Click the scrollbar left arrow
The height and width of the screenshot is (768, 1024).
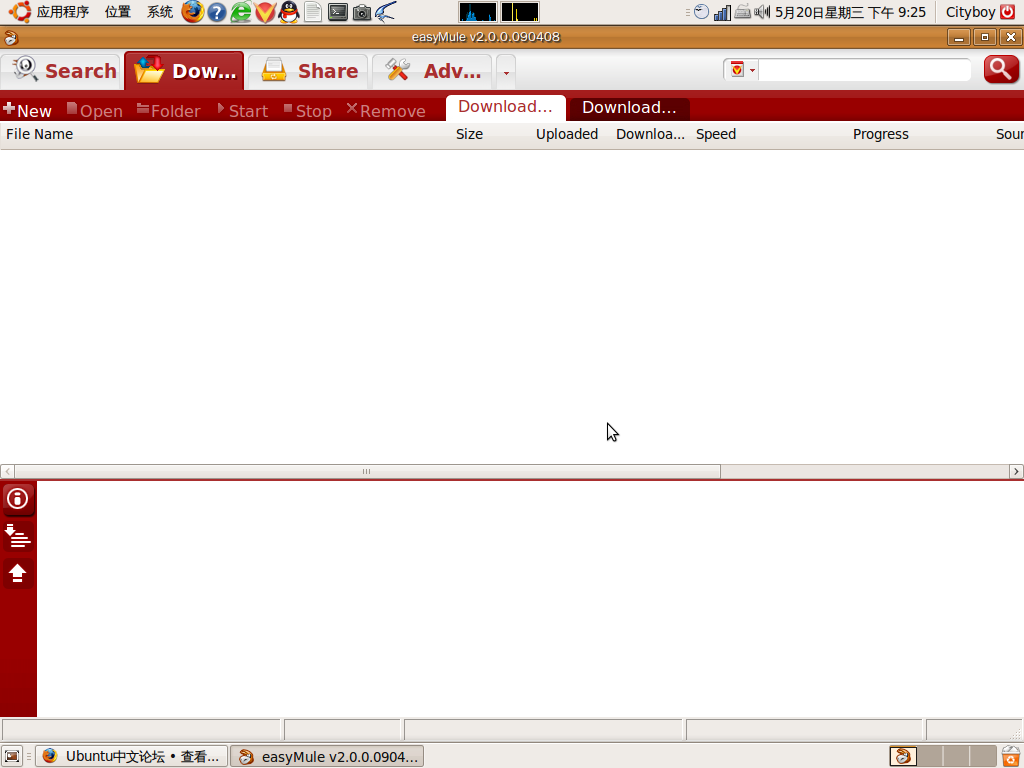8,472
